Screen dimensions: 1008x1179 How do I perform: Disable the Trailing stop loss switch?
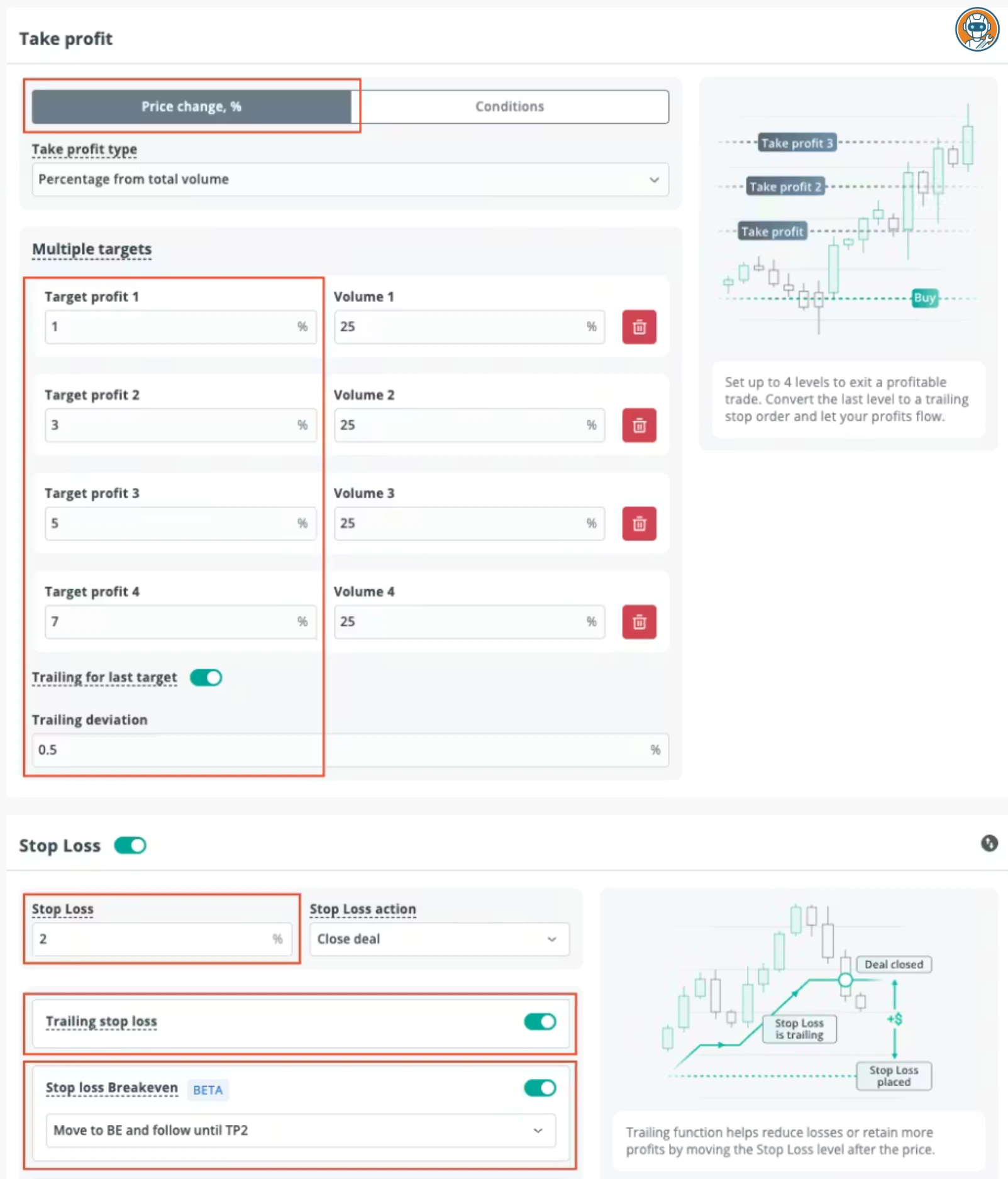point(540,1022)
